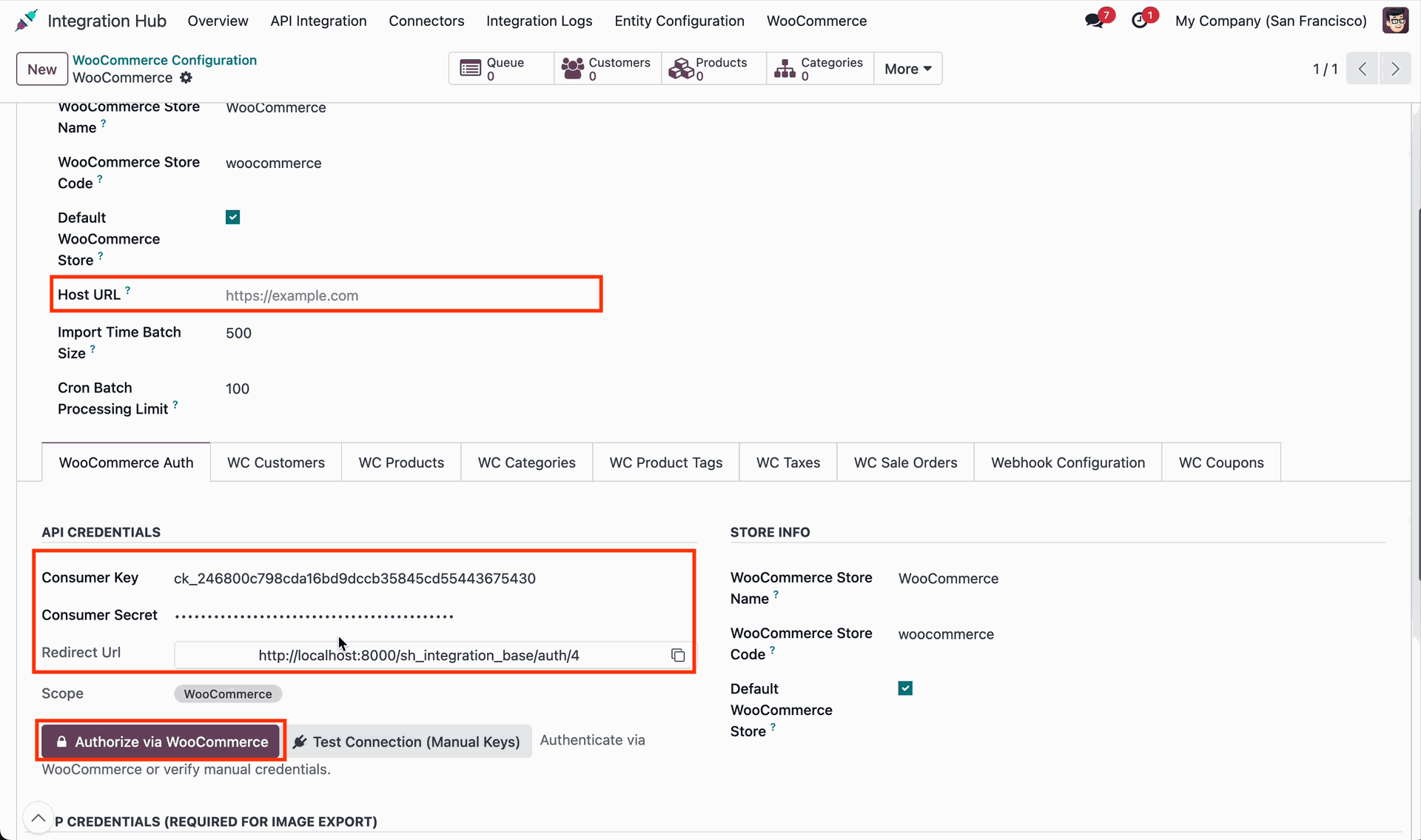Switch to the WC Products tab
The image size is (1421, 840).
tap(401, 463)
